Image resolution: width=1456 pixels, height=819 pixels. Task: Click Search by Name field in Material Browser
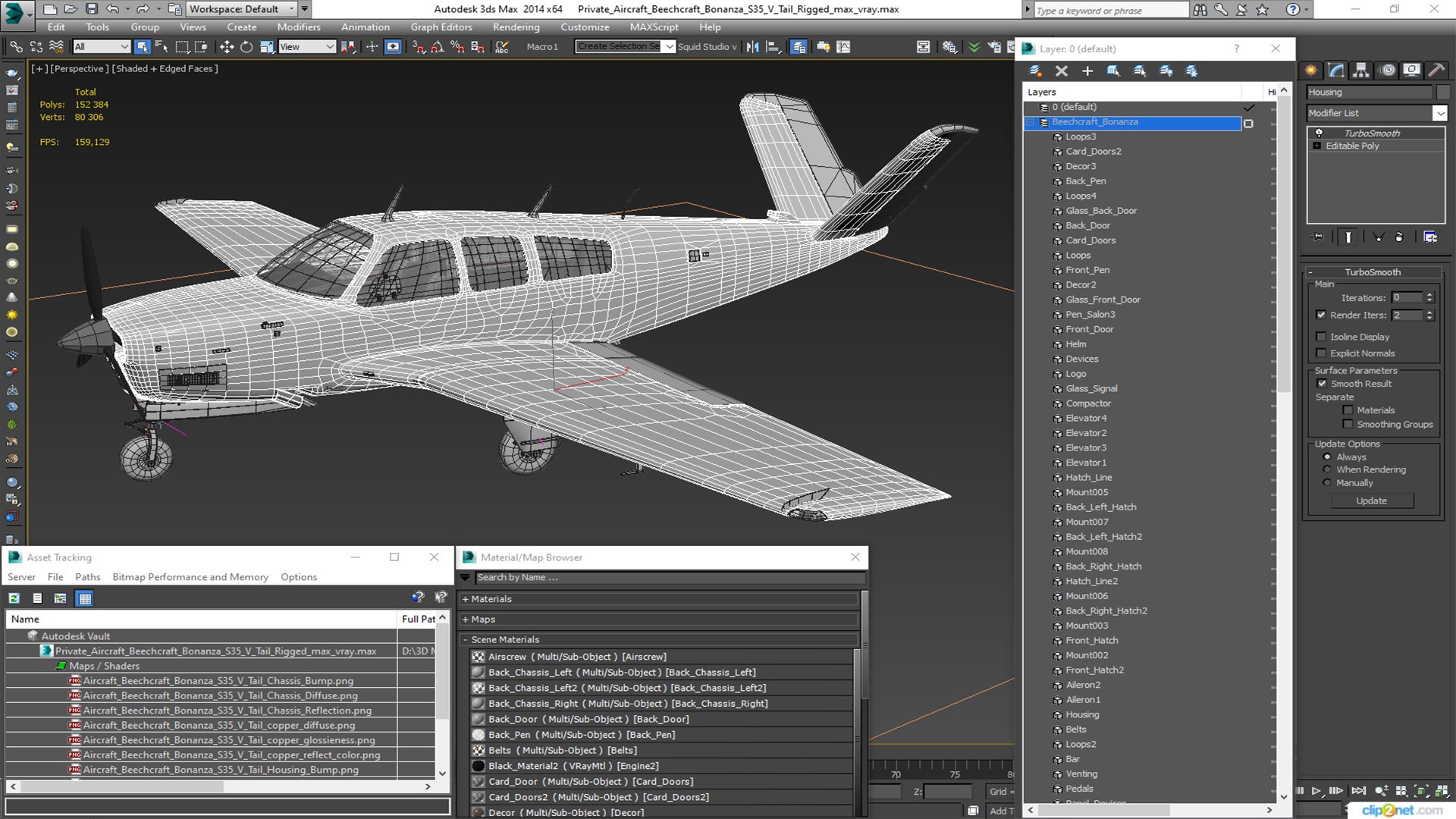point(670,578)
